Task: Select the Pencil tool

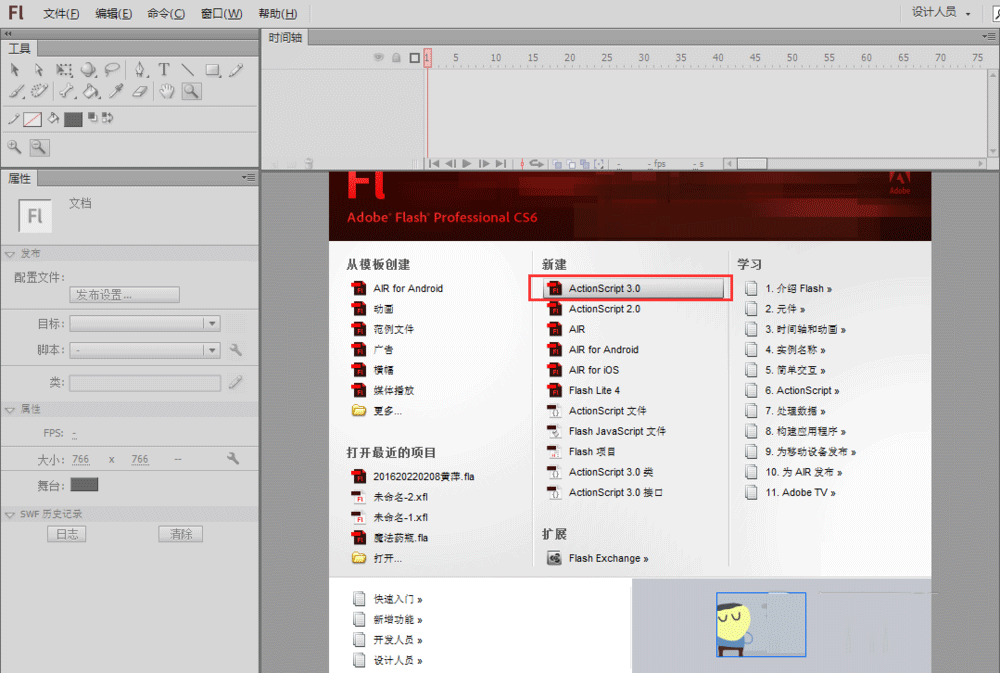Action: pos(236,70)
